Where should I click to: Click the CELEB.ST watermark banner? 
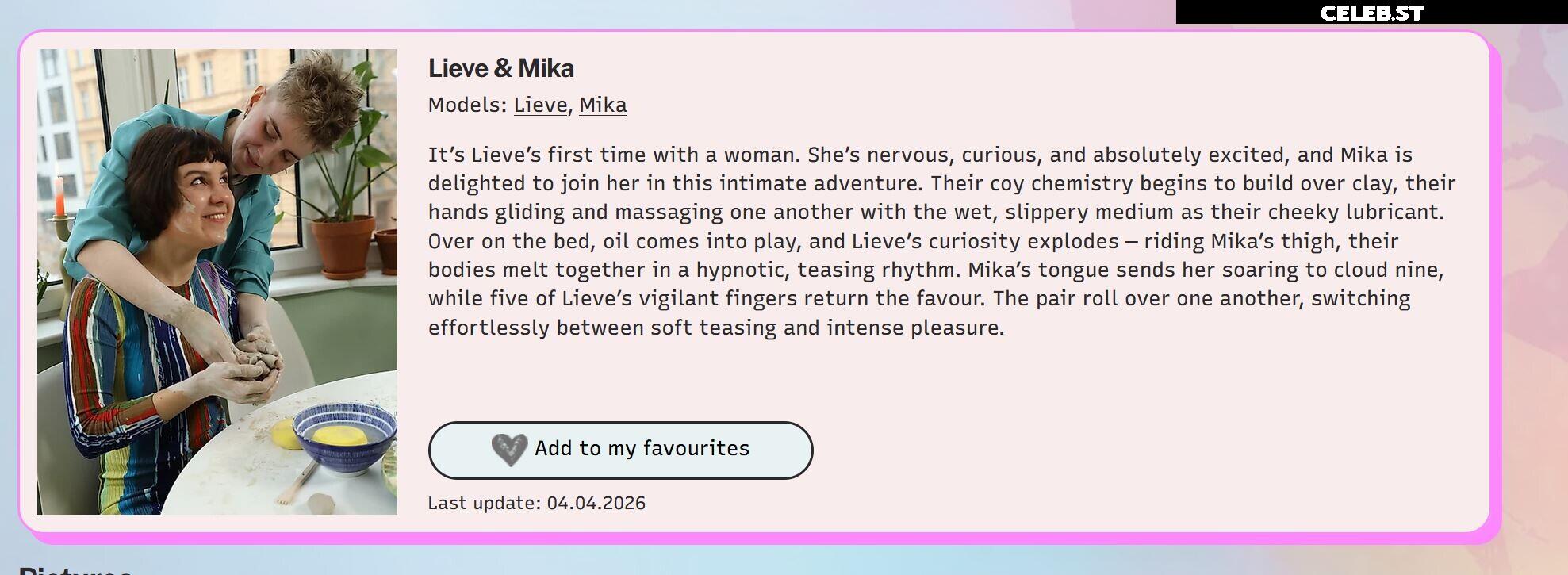point(1371,13)
